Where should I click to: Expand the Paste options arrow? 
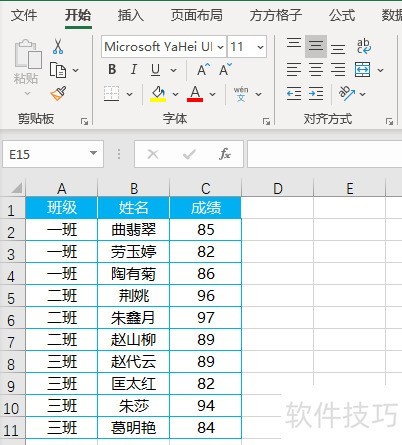point(28,94)
